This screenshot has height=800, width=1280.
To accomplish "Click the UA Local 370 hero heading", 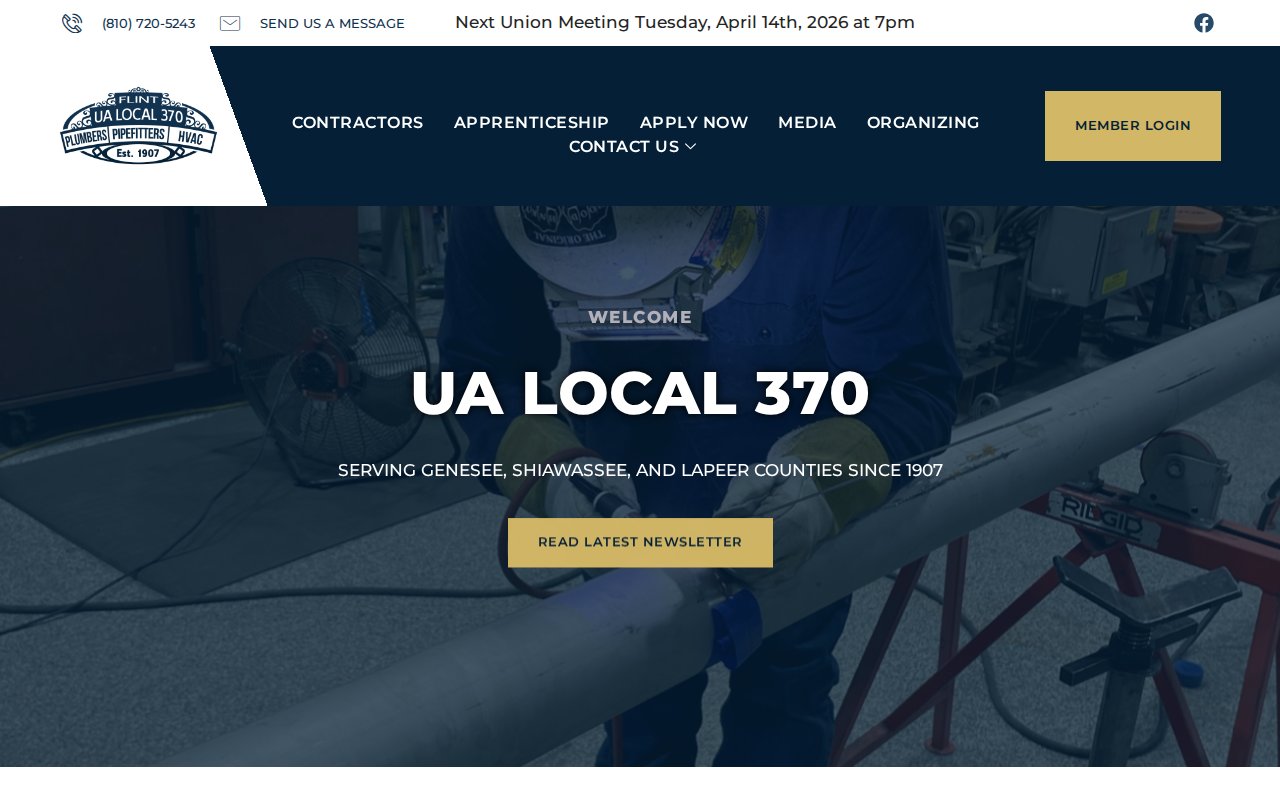I will (x=640, y=393).
